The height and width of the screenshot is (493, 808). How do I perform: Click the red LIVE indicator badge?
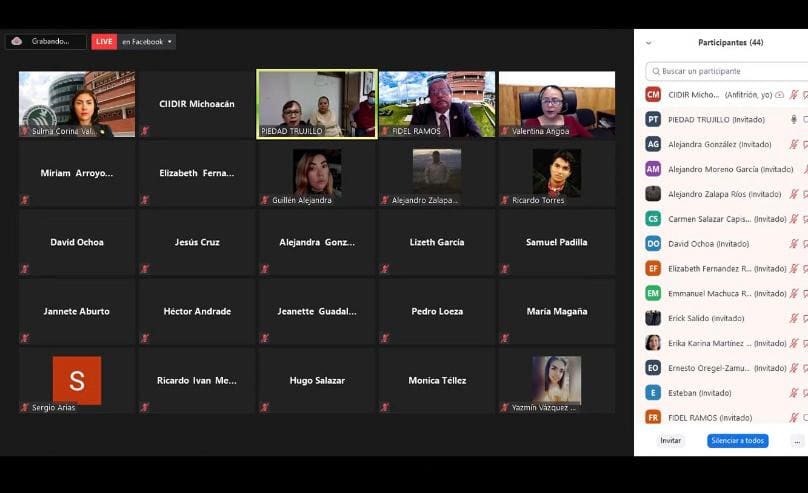pos(104,41)
